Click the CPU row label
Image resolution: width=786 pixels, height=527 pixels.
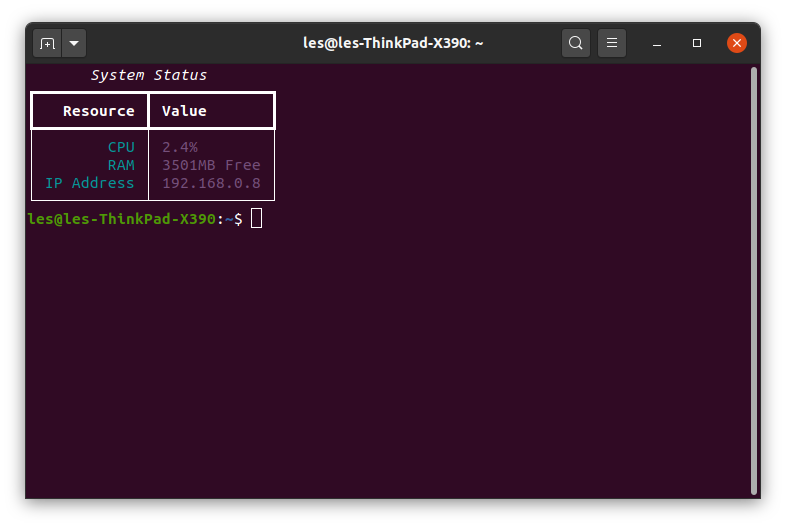coord(121,147)
